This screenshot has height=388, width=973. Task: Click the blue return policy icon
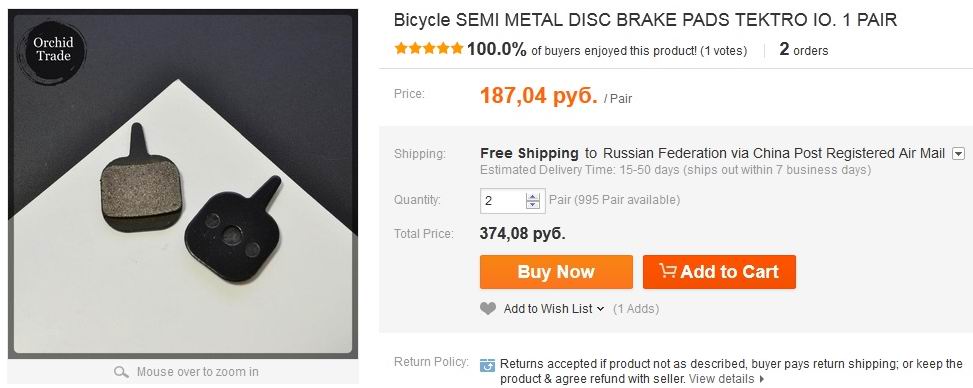coord(488,365)
